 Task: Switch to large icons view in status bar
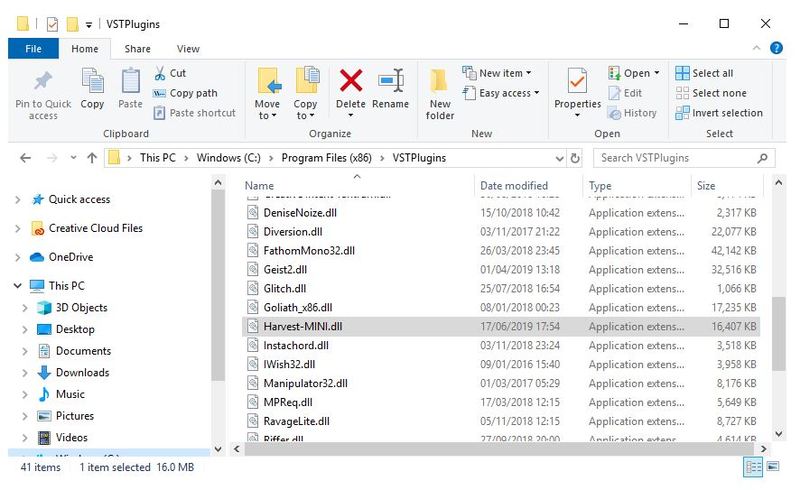(x=773, y=467)
